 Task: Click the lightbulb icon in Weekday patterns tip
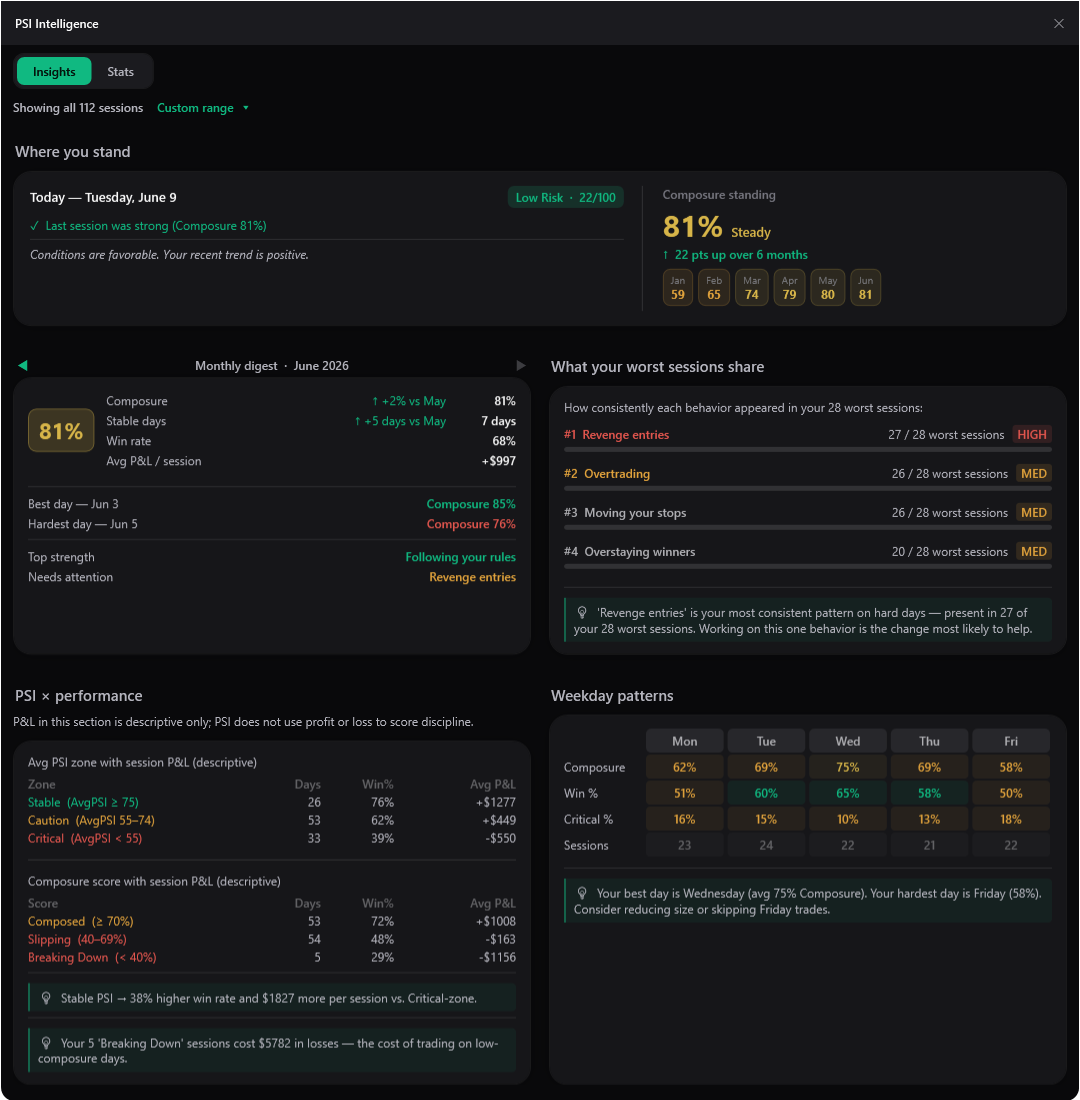pyautogui.click(x=582, y=893)
